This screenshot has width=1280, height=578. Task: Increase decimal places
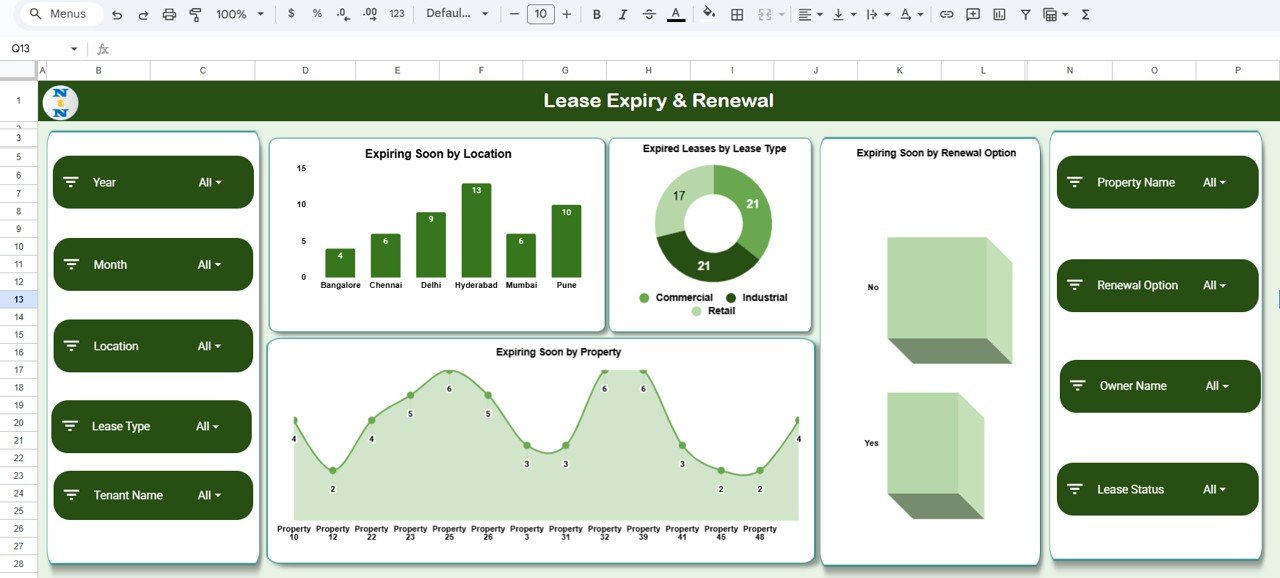[368, 14]
